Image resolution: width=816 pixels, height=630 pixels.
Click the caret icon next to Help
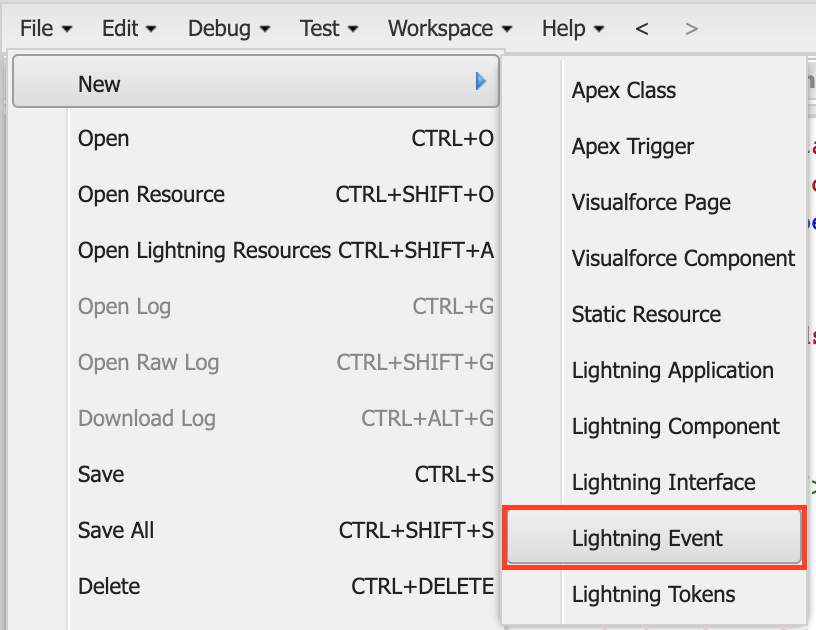[x=599, y=29]
